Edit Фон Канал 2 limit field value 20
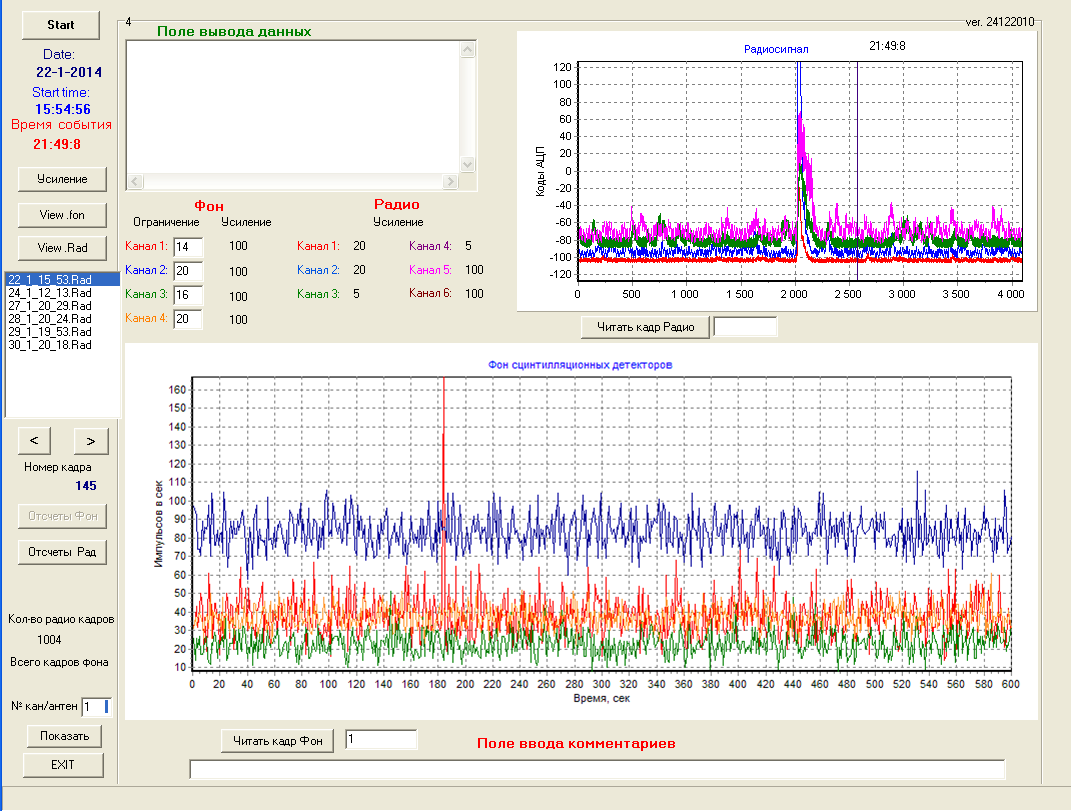The image size is (1071, 811). point(188,271)
